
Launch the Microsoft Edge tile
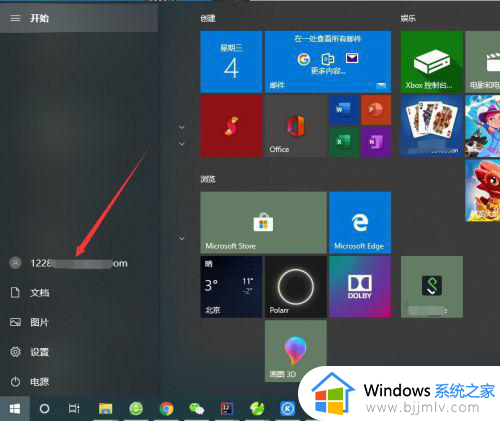click(x=360, y=222)
